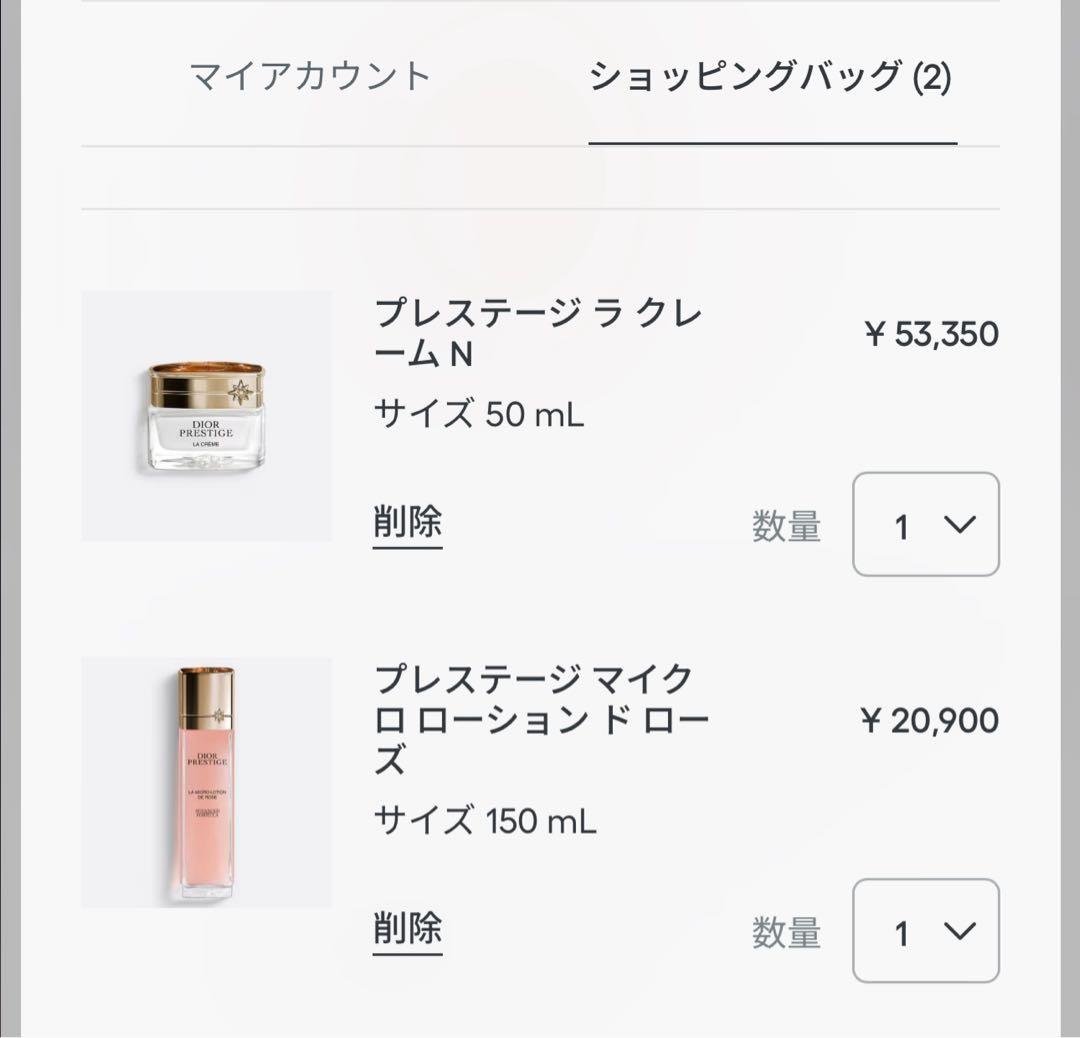
Task: Click the 数量 label for the lotion item
Action: click(787, 932)
